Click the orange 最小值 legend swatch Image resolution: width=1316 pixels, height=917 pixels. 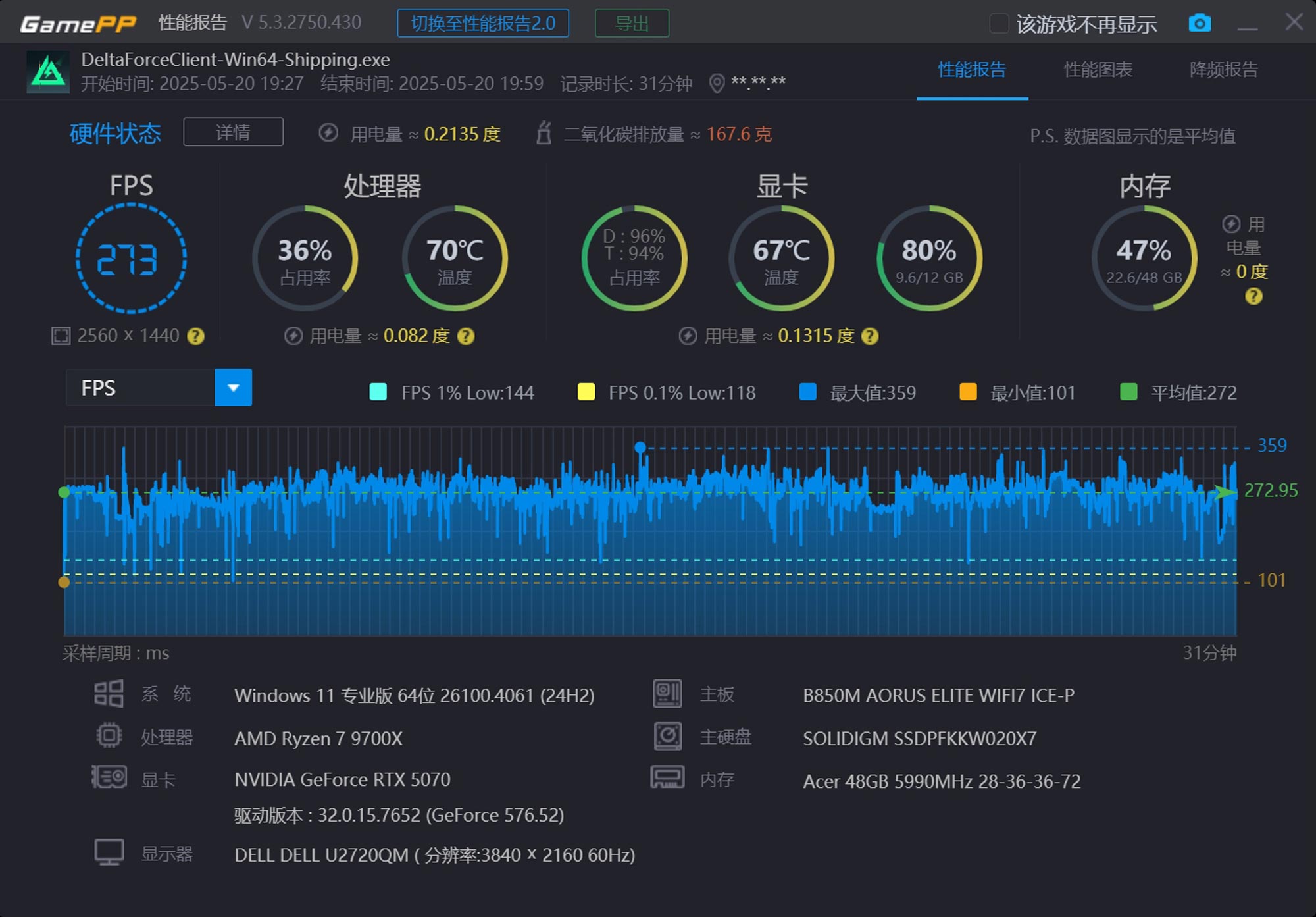click(x=968, y=392)
